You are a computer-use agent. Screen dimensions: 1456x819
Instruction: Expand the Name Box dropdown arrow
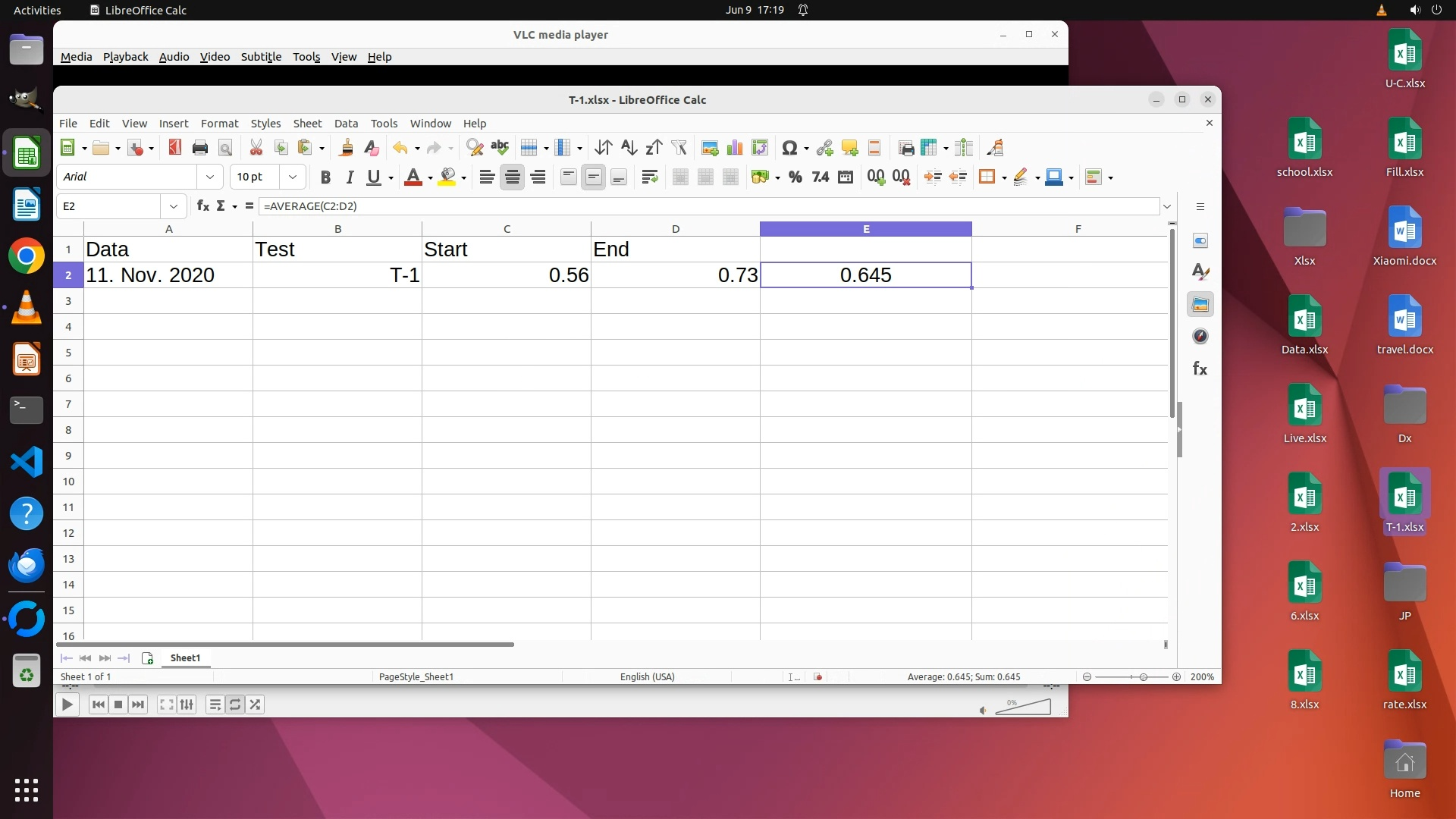pyautogui.click(x=174, y=206)
